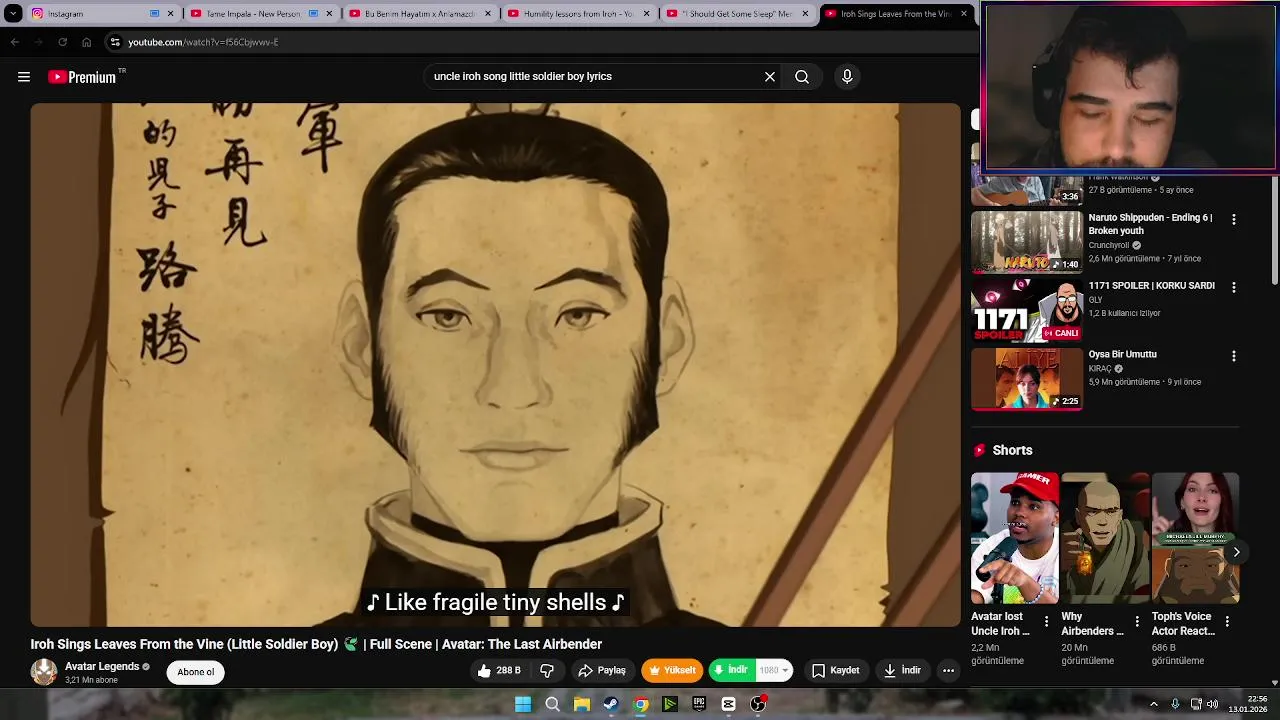Focus the youtube.com address bar
Viewport: 1280px width, 720px height.
coord(540,42)
